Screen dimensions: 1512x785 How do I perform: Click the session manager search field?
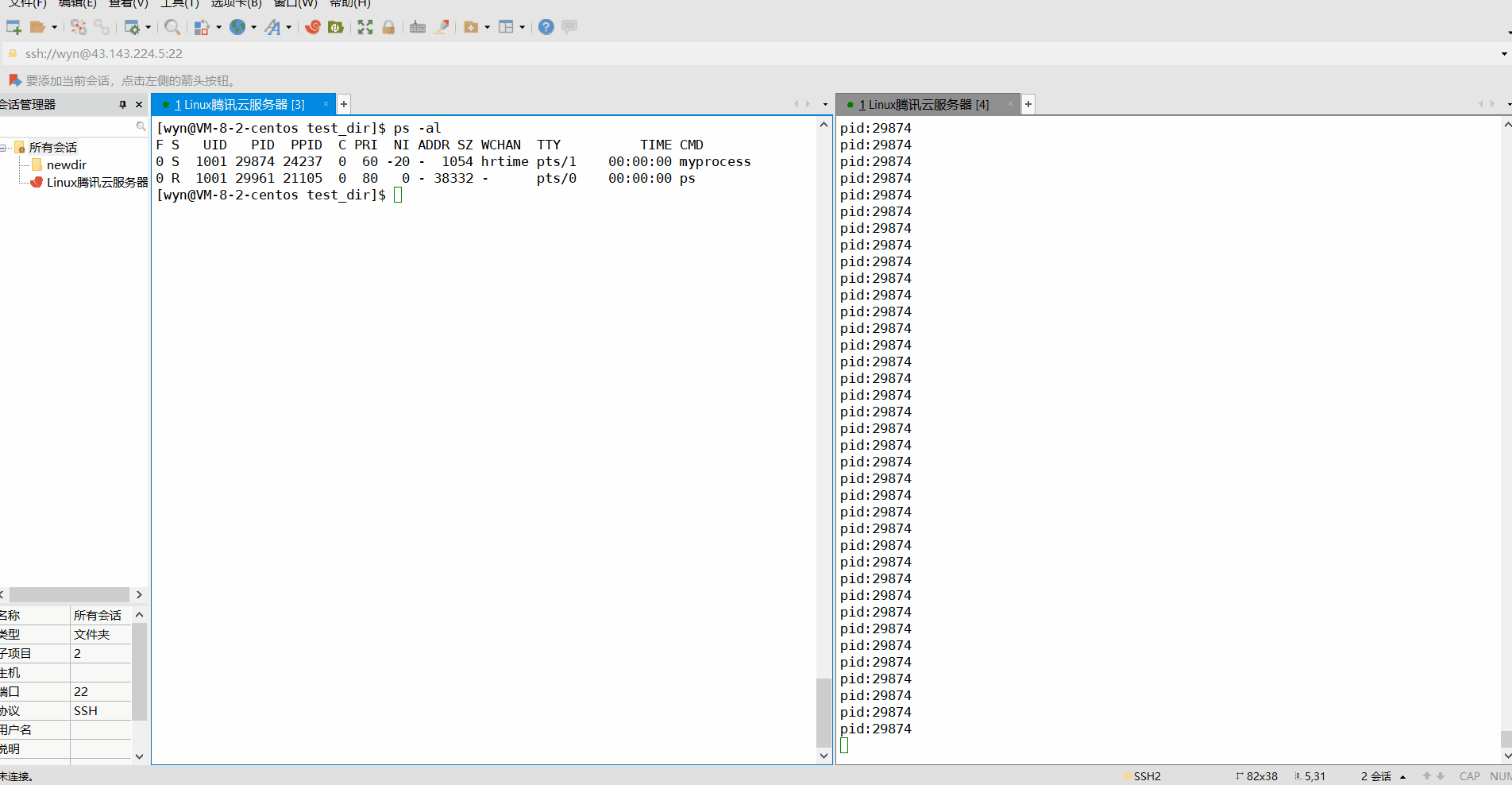pyautogui.click(x=67, y=126)
